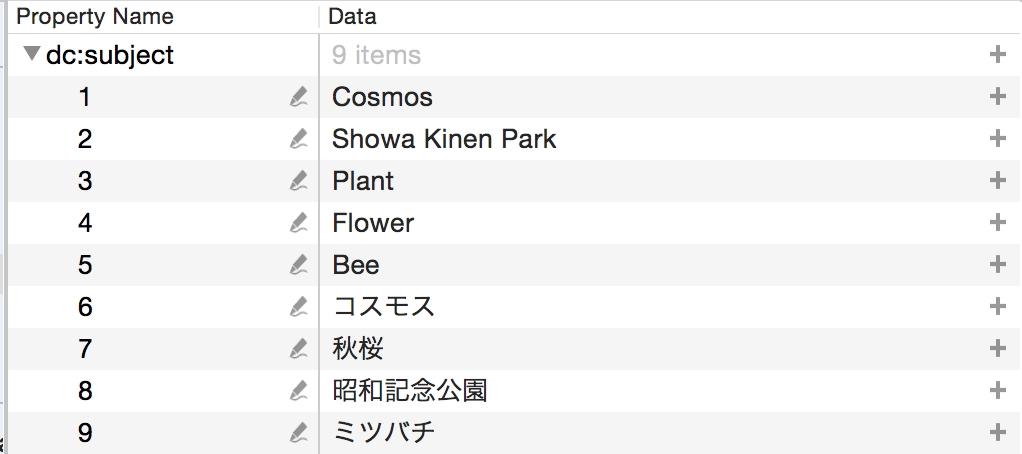Click the Property Name column header

pyautogui.click(x=95, y=17)
